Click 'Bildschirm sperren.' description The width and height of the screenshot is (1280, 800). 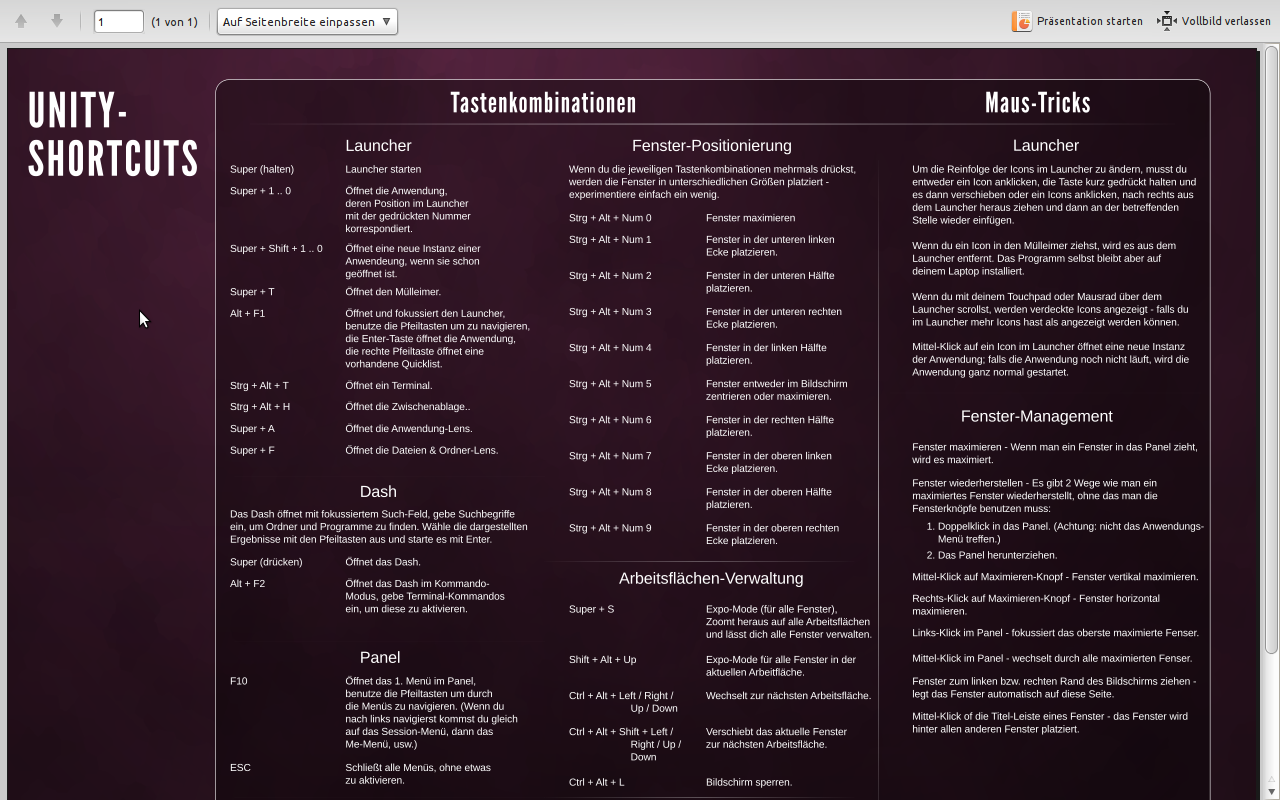(x=749, y=782)
